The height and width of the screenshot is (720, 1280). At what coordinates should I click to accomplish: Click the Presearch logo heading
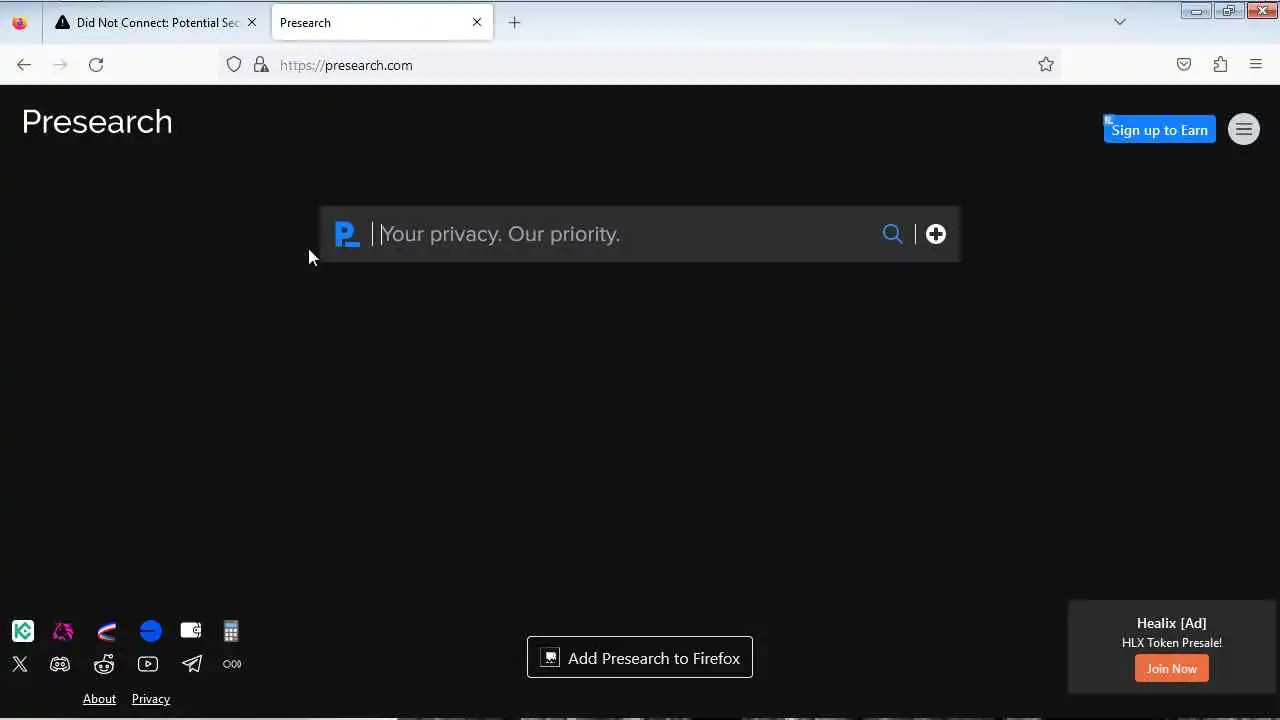97,122
